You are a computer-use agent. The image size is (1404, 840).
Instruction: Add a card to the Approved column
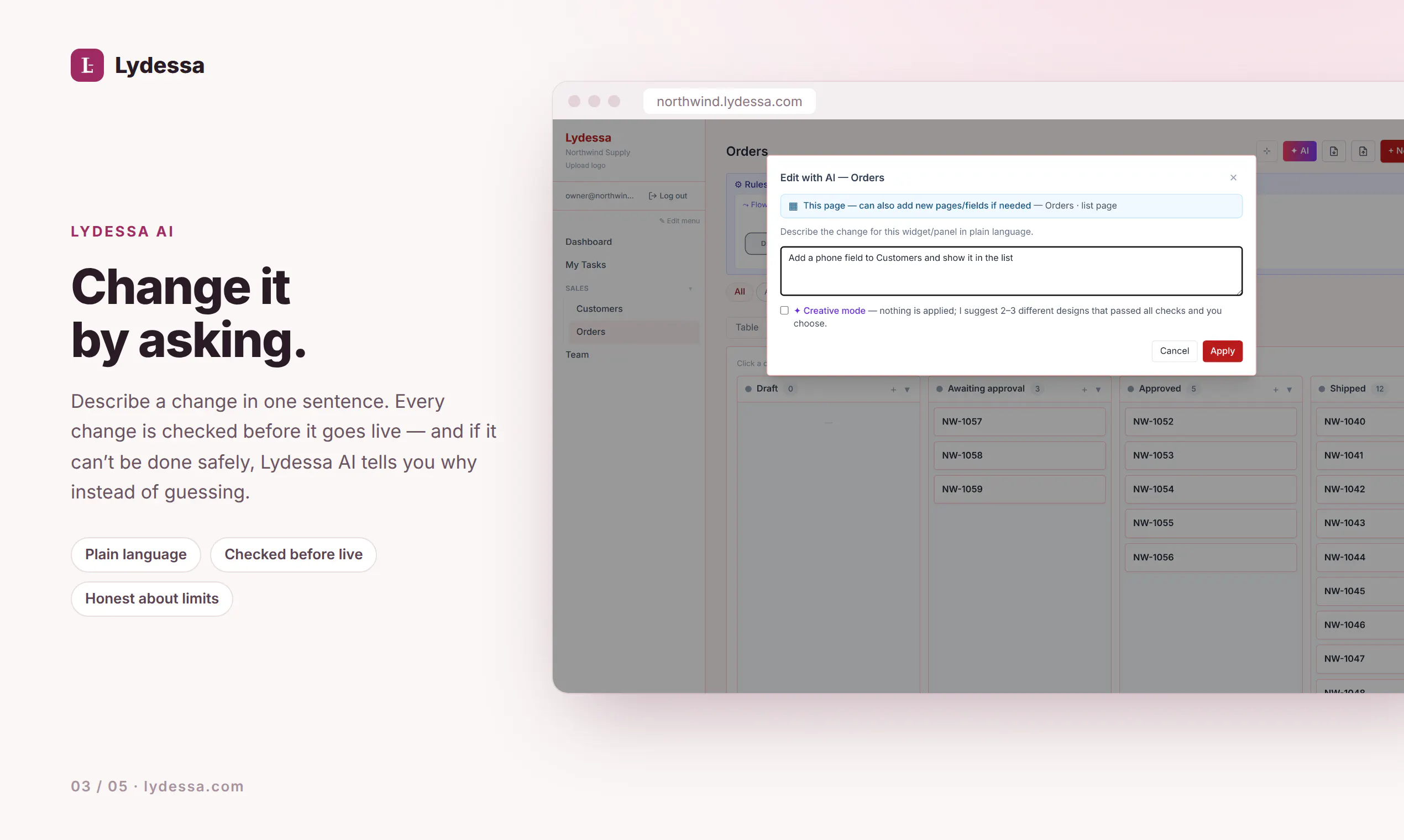(1276, 390)
